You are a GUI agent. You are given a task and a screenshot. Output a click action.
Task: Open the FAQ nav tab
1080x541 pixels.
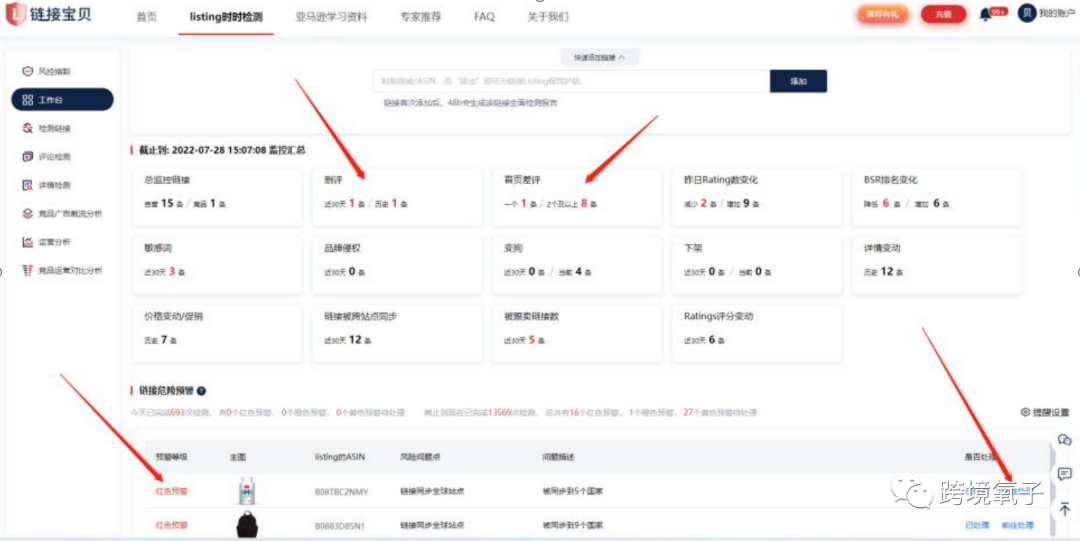(x=484, y=17)
